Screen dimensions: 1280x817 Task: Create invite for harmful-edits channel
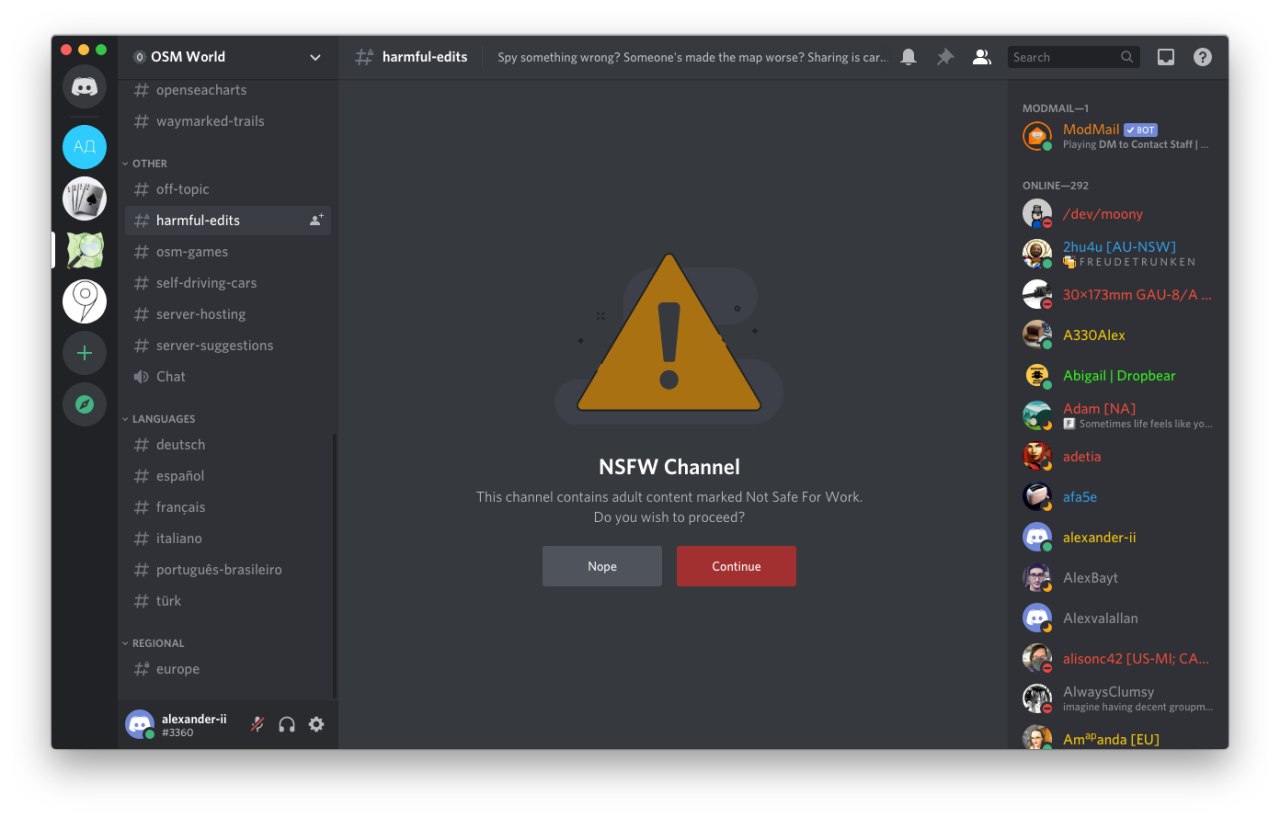316,220
